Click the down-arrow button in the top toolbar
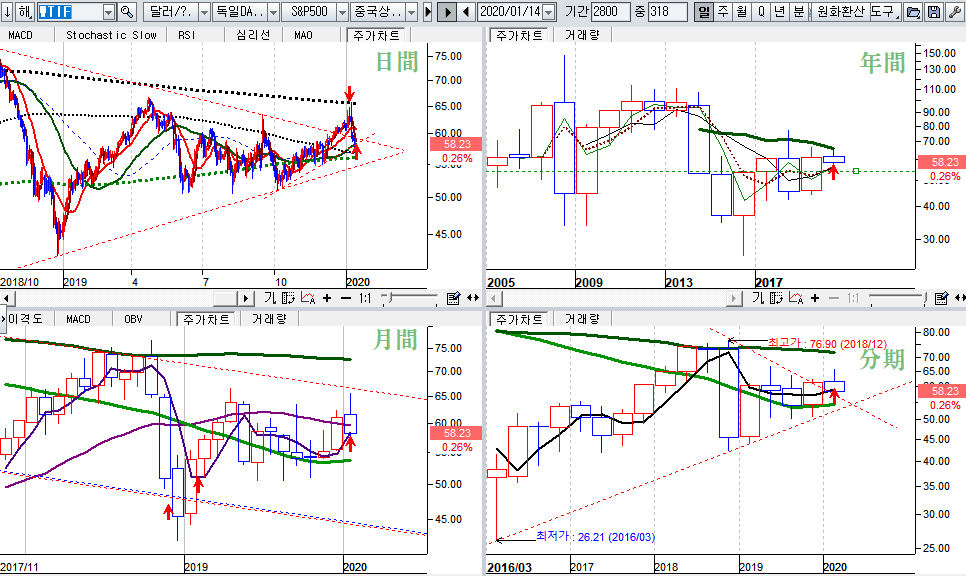Image resolution: width=966 pixels, height=576 pixels. tap(7, 11)
